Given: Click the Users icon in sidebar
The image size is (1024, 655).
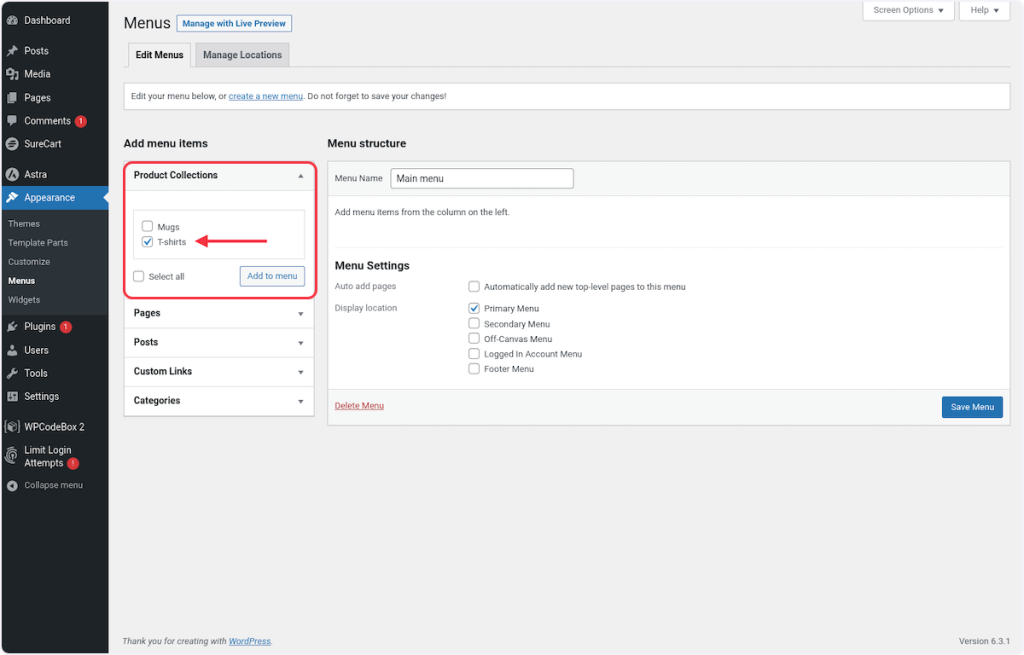Looking at the screenshot, I should tap(12, 351).
